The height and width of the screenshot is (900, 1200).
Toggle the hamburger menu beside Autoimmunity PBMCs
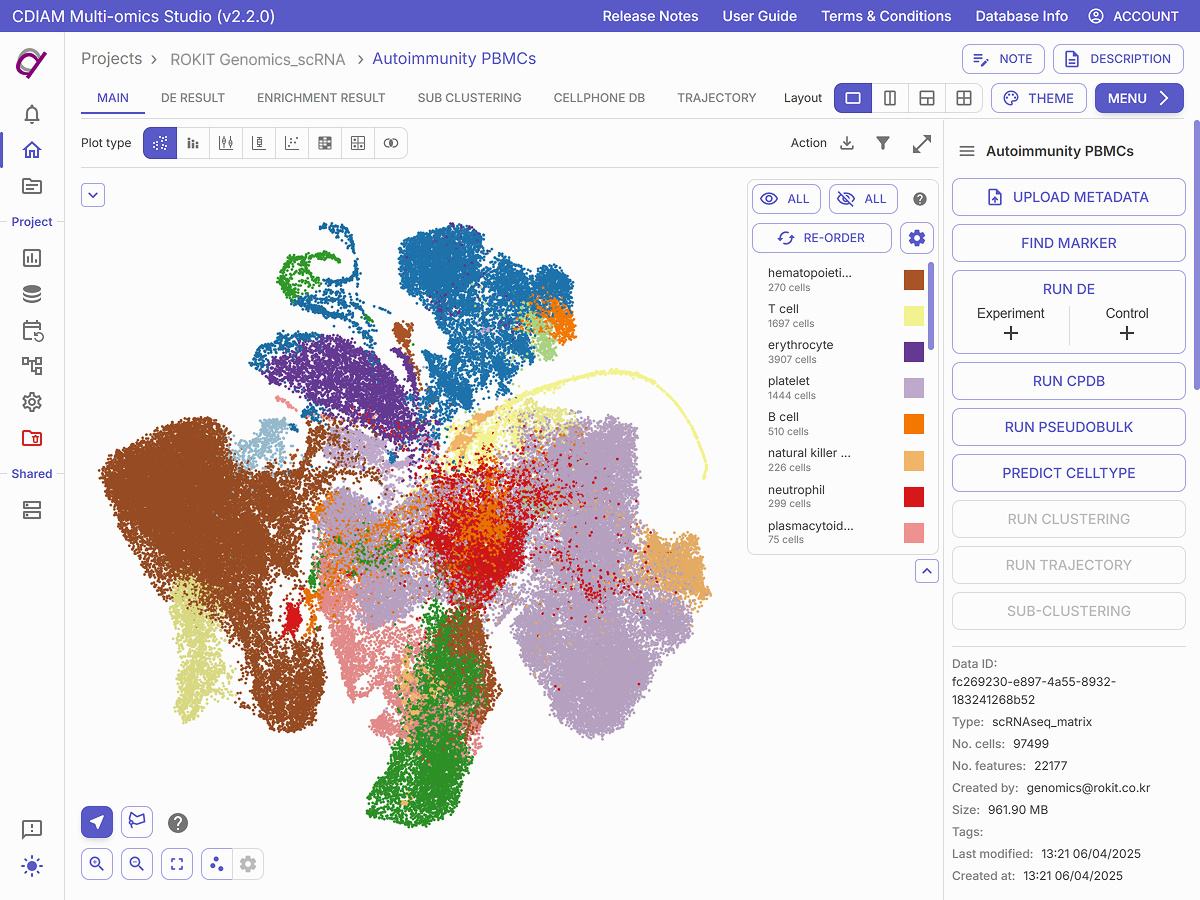[x=967, y=151]
